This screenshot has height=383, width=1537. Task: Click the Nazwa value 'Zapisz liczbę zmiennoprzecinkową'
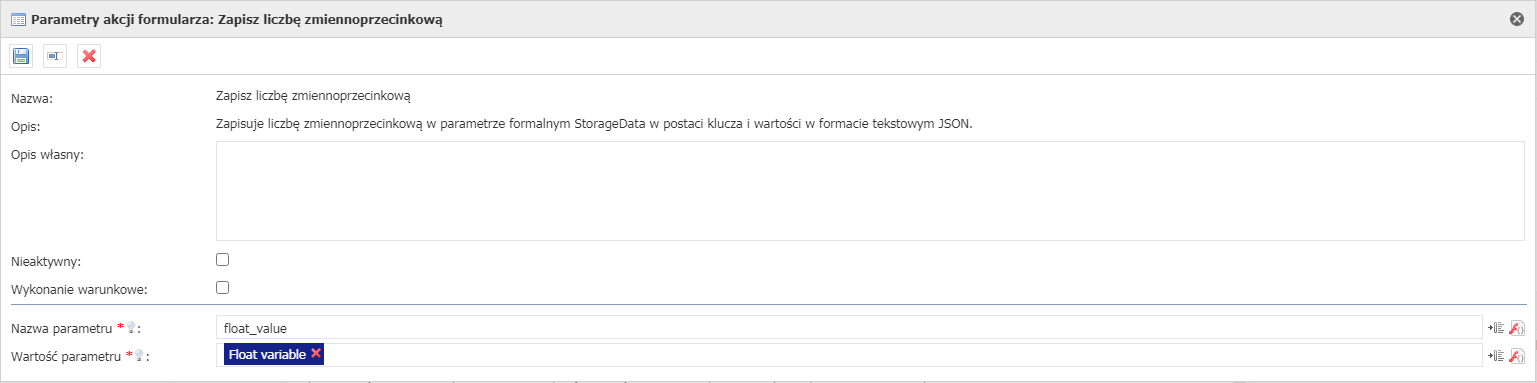point(314,97)
